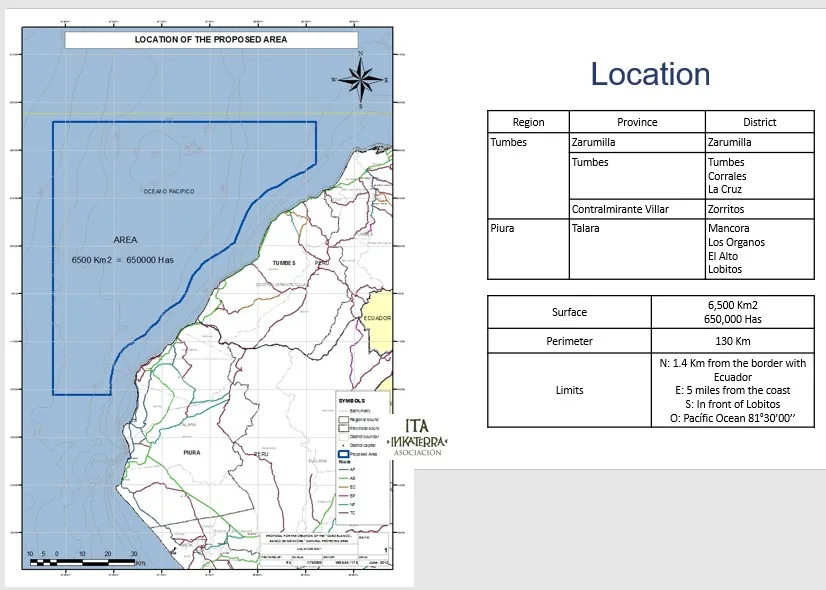The width and height of the screenshot is (826, 590).
Task: Click the SYMBOLS legend heading
Action: point(352,401)
